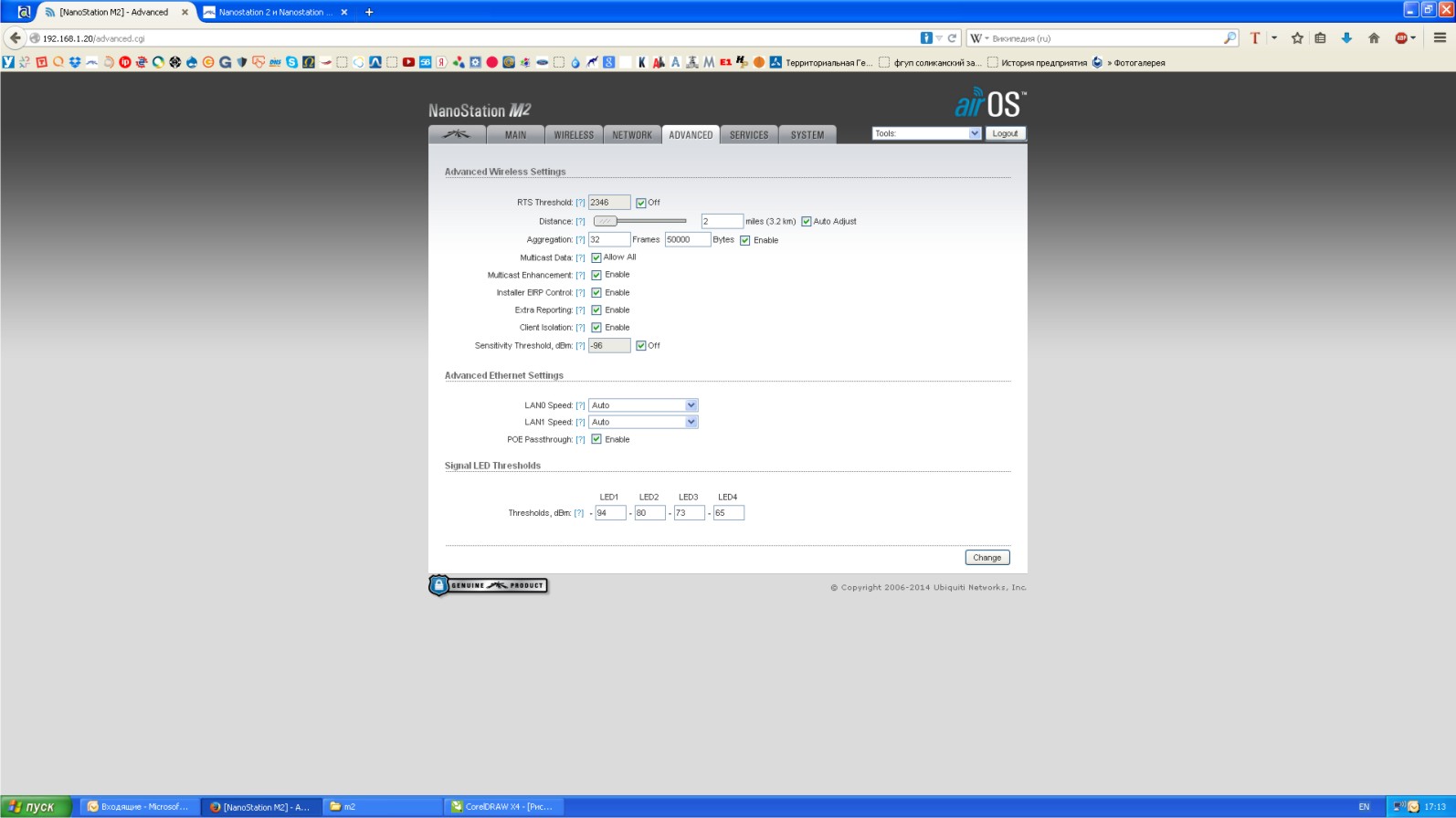Switch to Nanostation 2 browser tab
1456x818 pixels.
[274, 12]
